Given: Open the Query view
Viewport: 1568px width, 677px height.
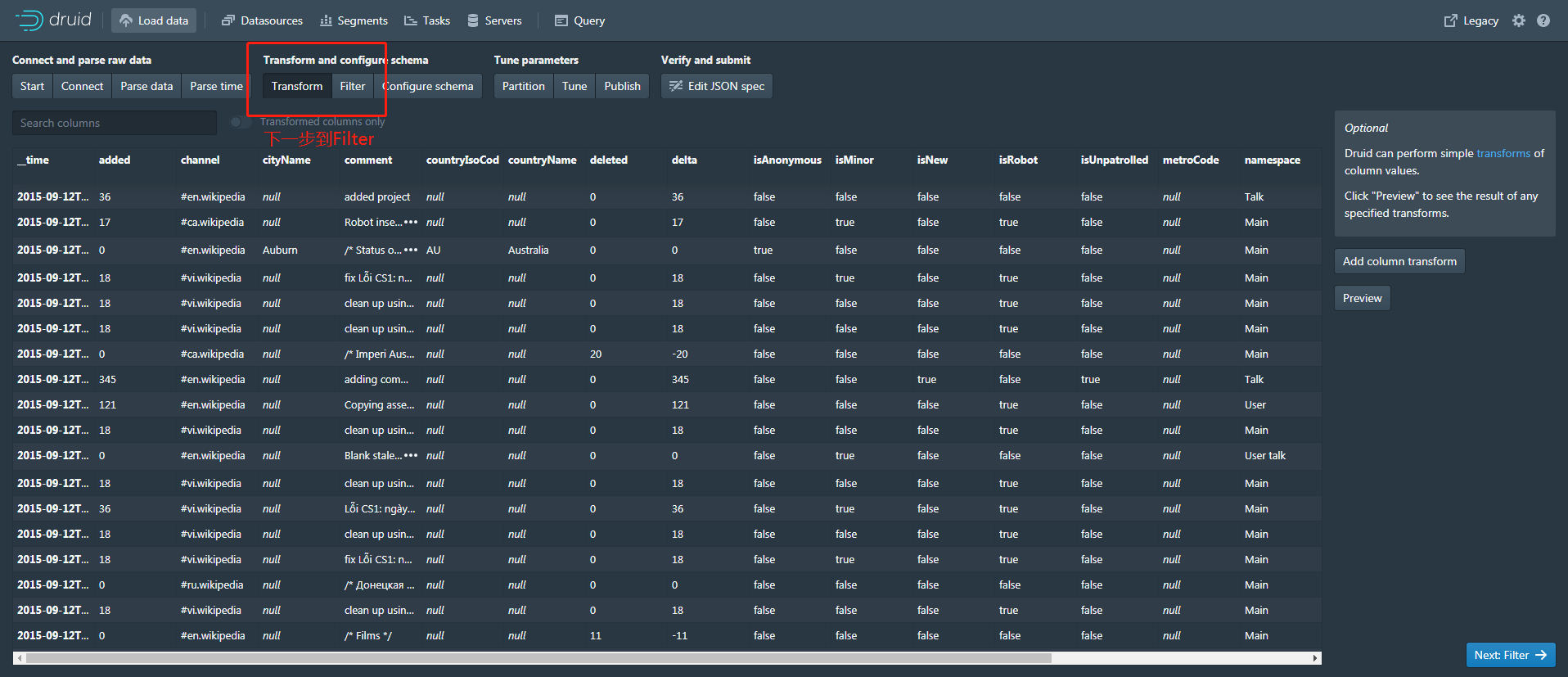Looking at the screenshot, I should [579, 20].
